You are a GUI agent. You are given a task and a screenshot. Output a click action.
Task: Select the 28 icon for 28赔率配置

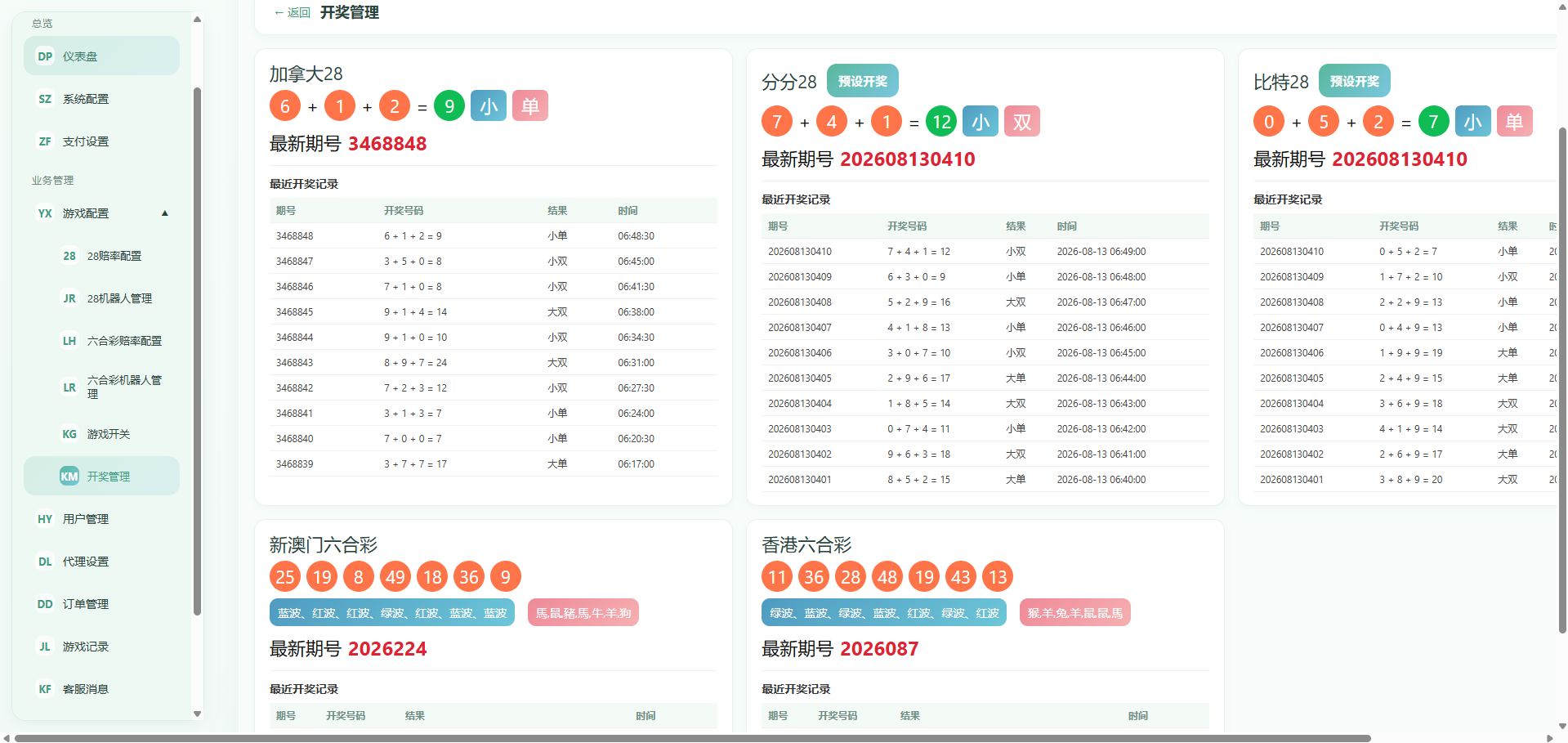pyautogui.click(x=69, y=256)
